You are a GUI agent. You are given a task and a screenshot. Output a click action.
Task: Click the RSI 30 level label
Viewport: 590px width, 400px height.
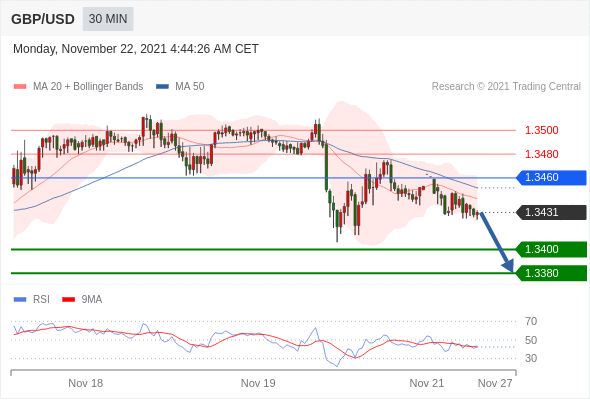click(531, 359)
